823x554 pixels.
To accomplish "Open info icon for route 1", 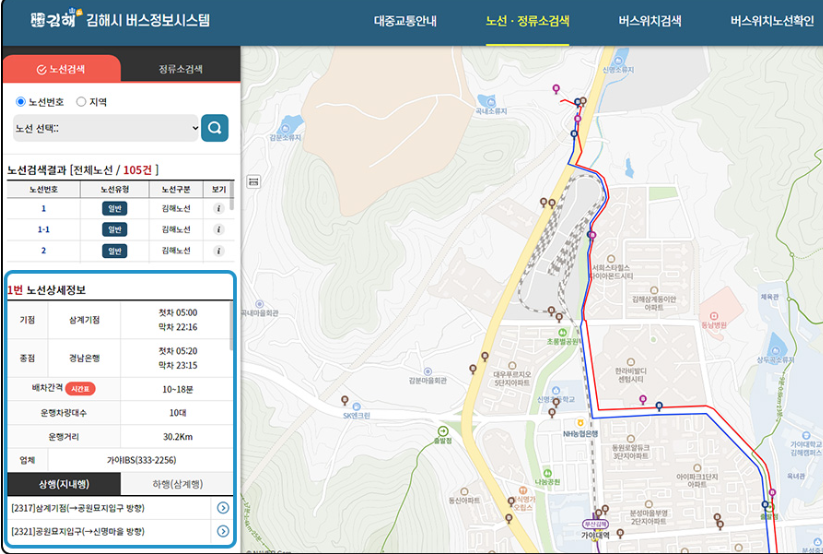I will pos(218,208).
